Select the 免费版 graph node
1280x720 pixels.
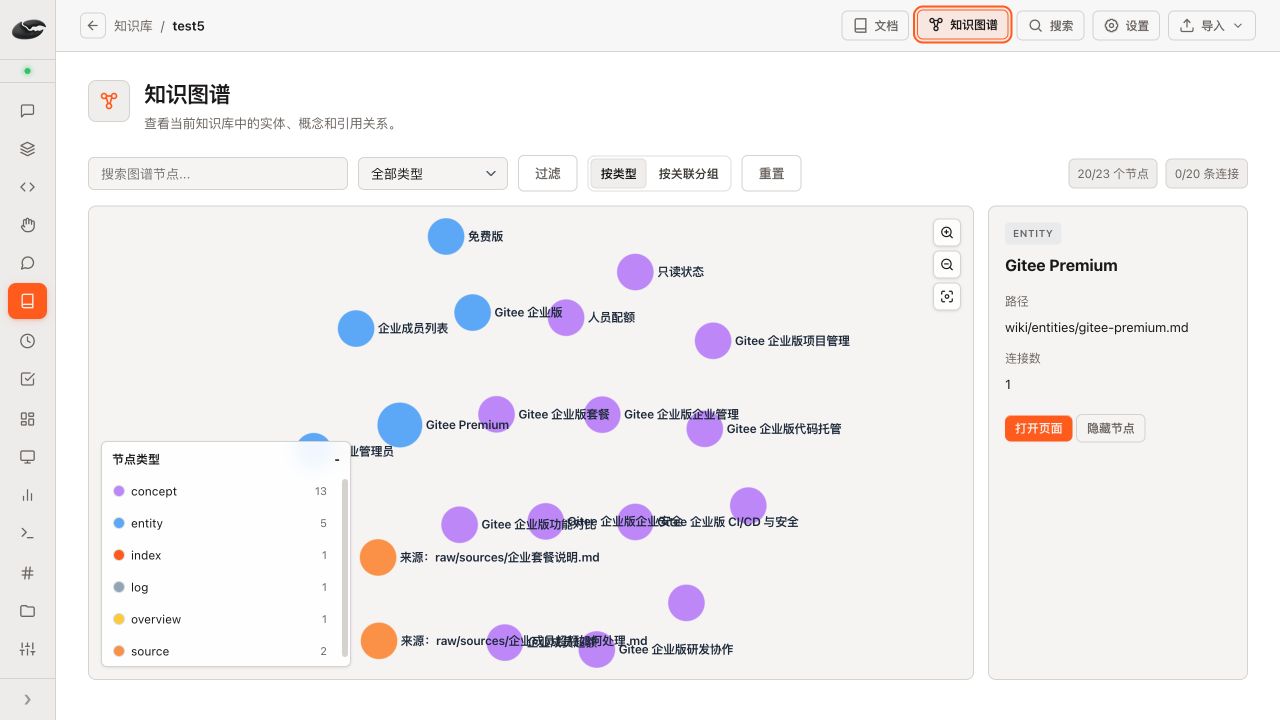point(446,237)
